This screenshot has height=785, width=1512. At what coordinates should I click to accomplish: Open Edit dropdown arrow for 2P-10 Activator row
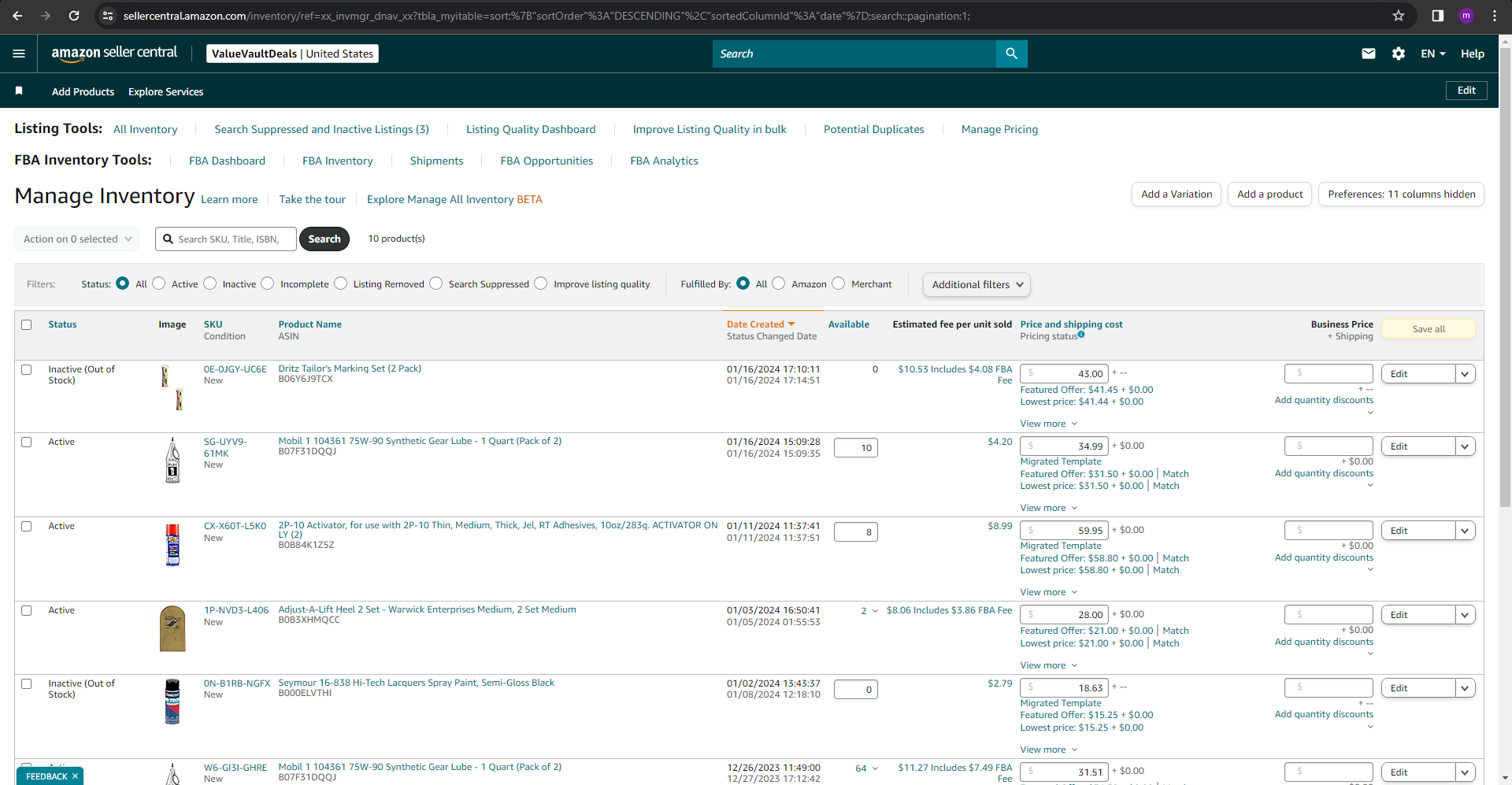[x=1465, y=531]
